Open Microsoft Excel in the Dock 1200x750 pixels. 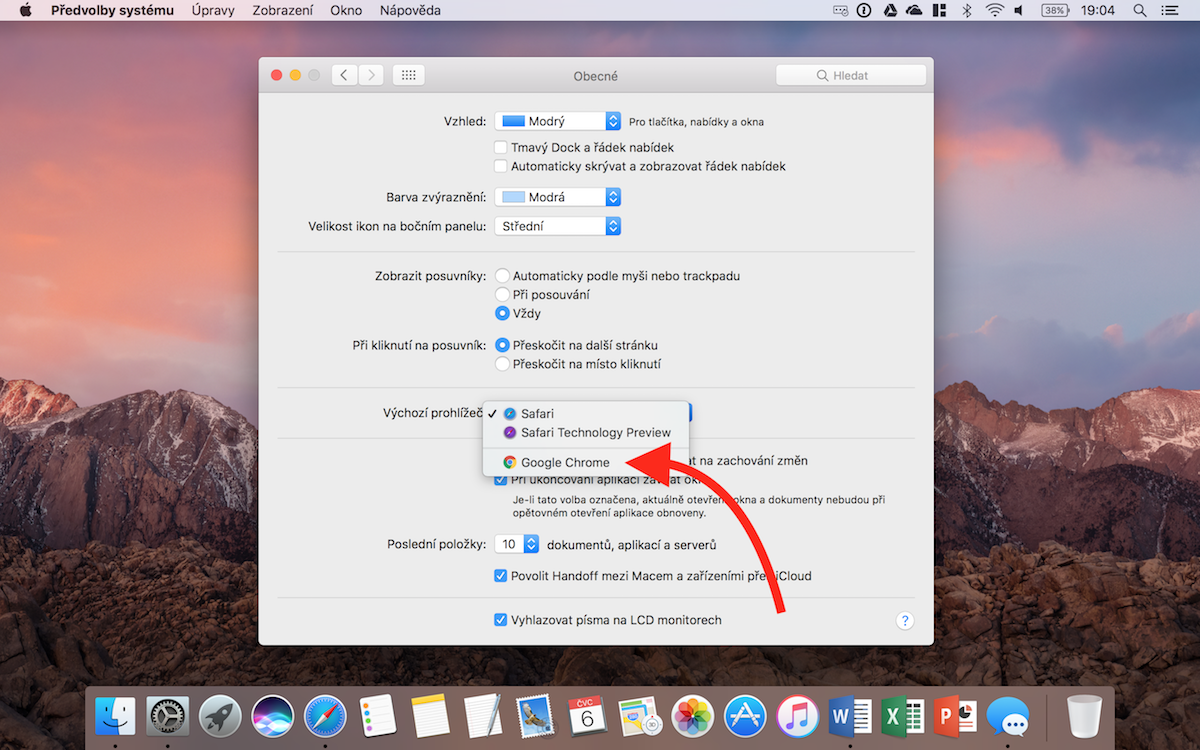click(902, 716)
